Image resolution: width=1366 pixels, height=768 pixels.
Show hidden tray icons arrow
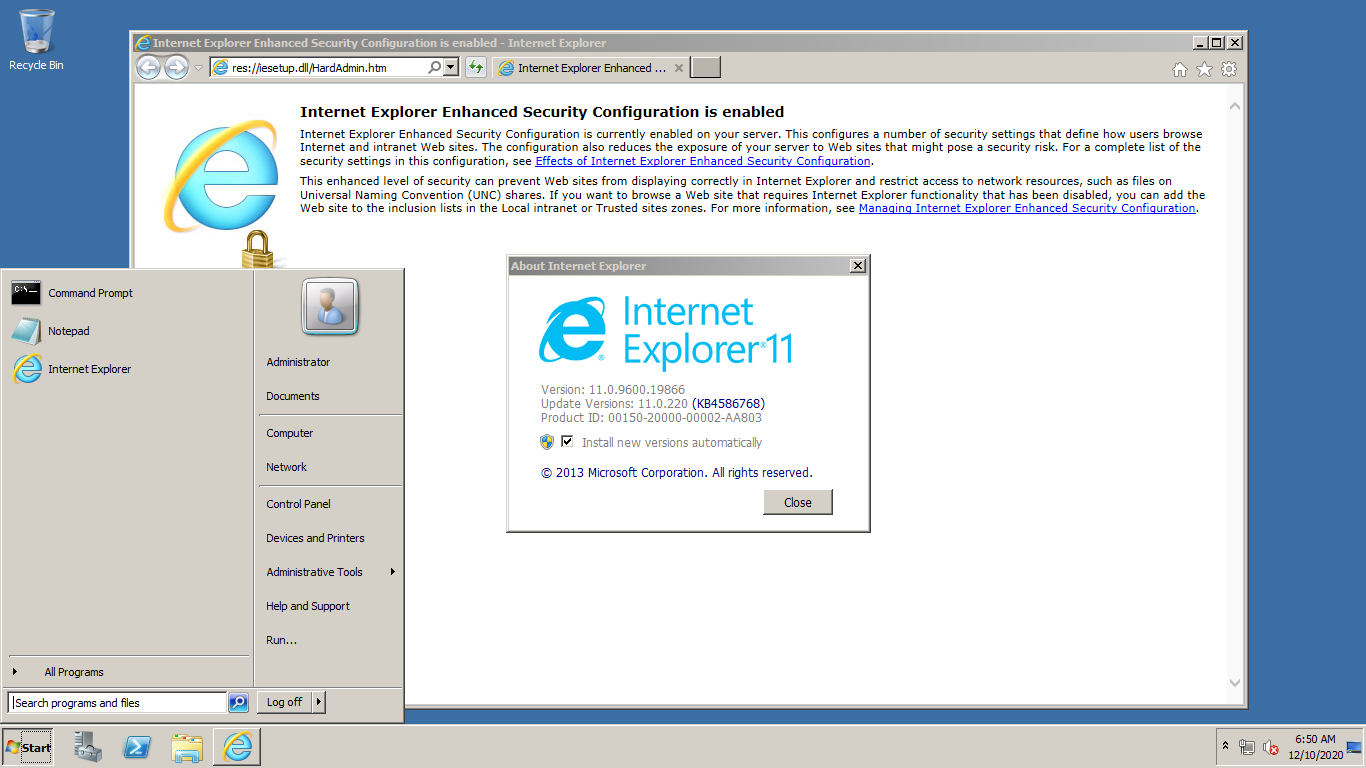click(1225, 747)
